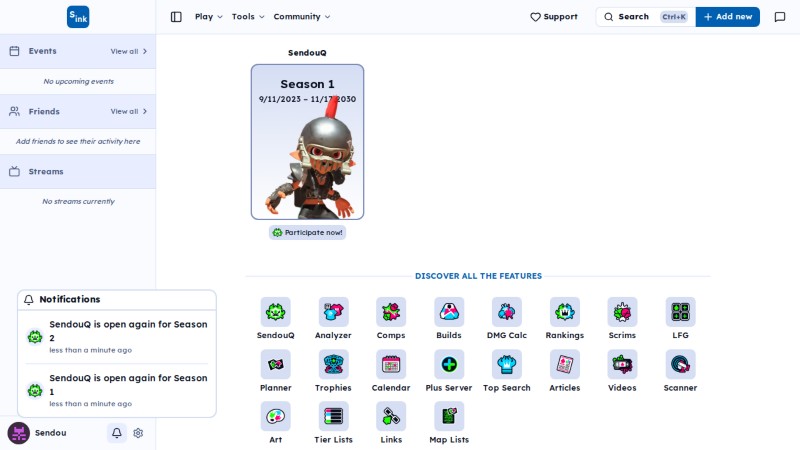Open the Streams section header
800x450 pixels.
[78, 171]
